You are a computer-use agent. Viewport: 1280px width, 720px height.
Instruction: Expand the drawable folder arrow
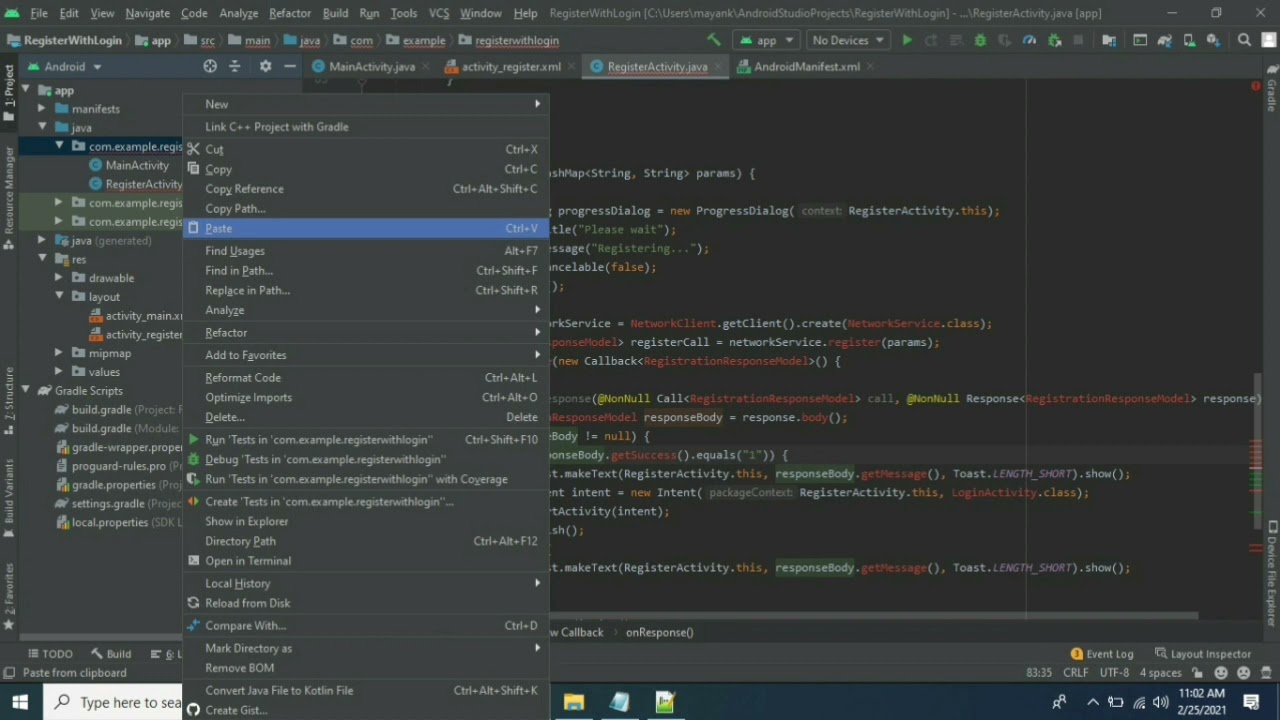59,278
